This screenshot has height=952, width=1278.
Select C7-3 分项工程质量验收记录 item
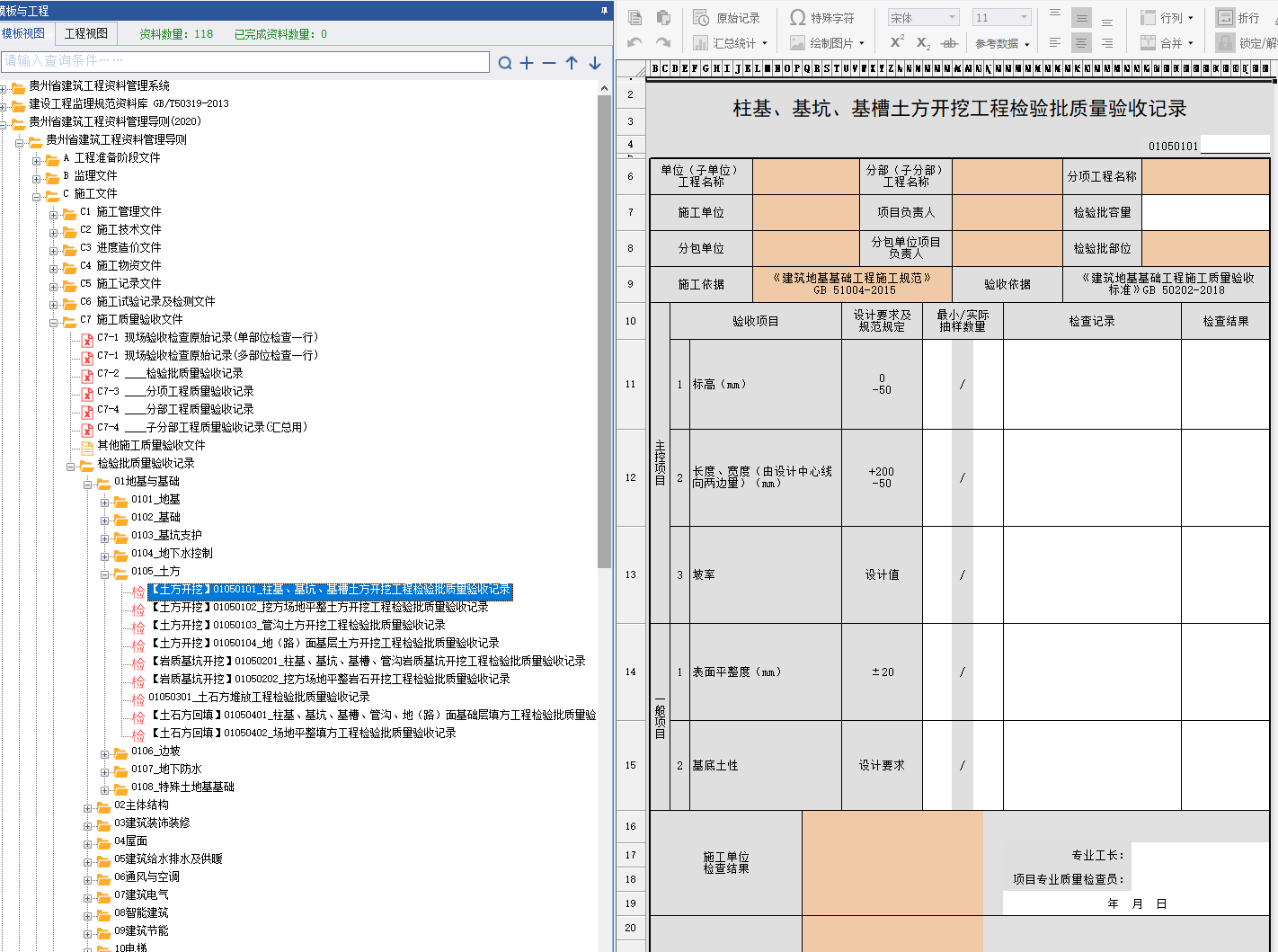tap(175, 391)
